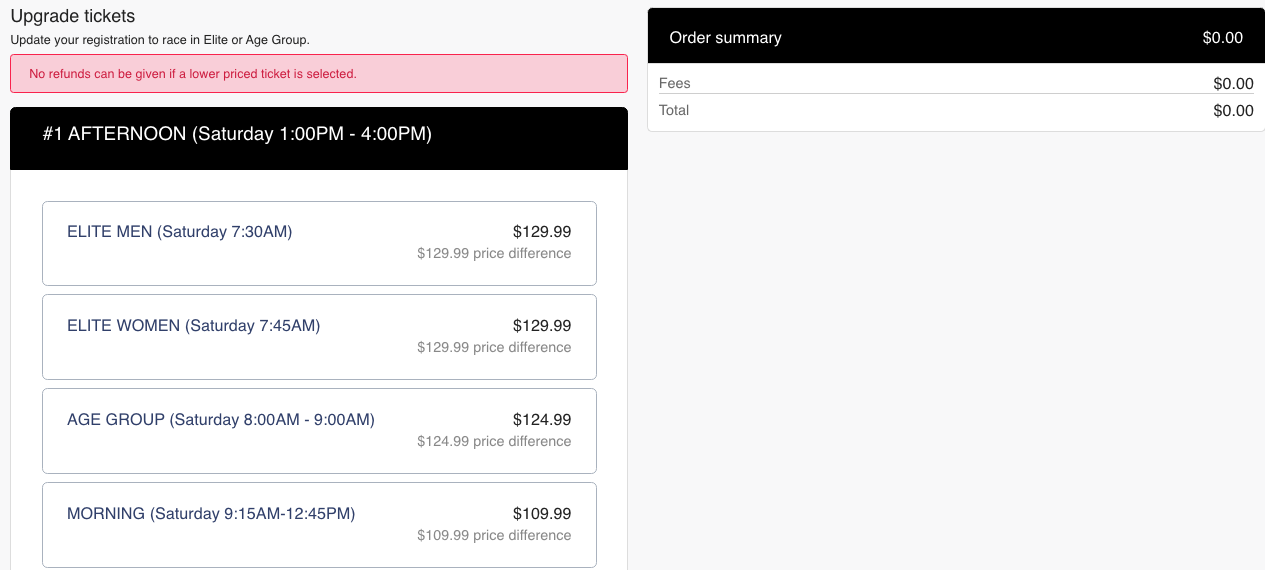The height and width of the screenshot is (570, 1265).
Task: Click the bold AGE GROUP $124.99 price
Action: click(x=542, y=420)
